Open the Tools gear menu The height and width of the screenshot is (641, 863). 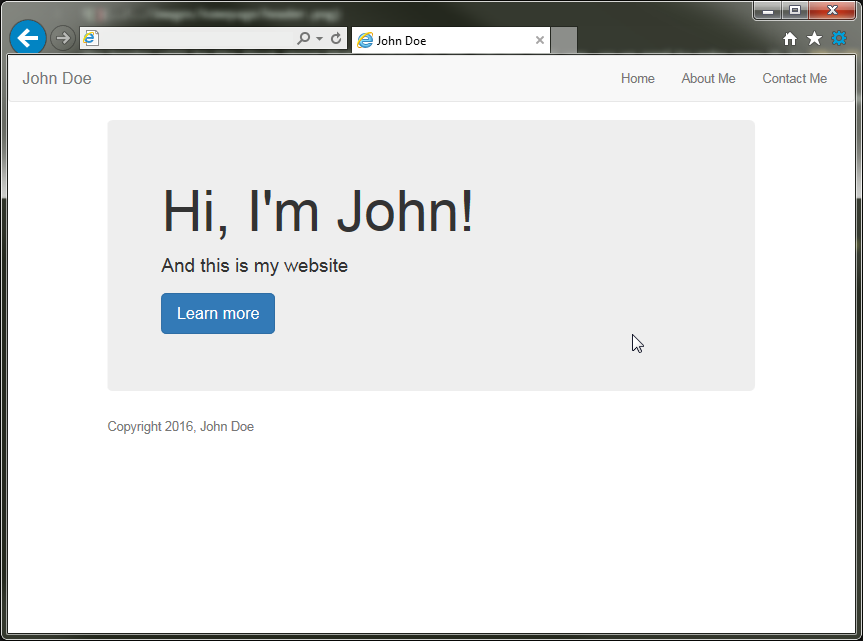[839, 38]
